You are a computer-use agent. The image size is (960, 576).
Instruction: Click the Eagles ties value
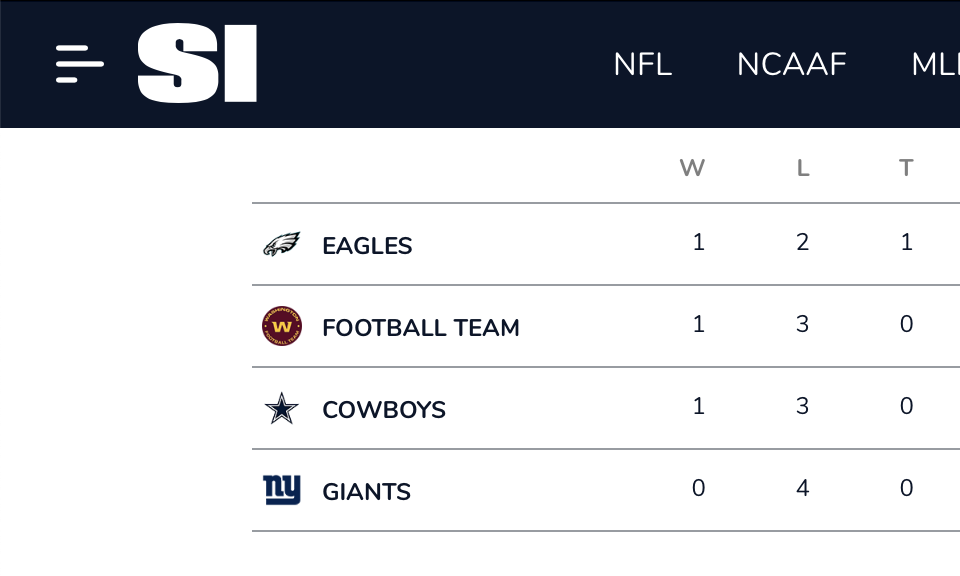pyautogui.click(x=906, y=242)
